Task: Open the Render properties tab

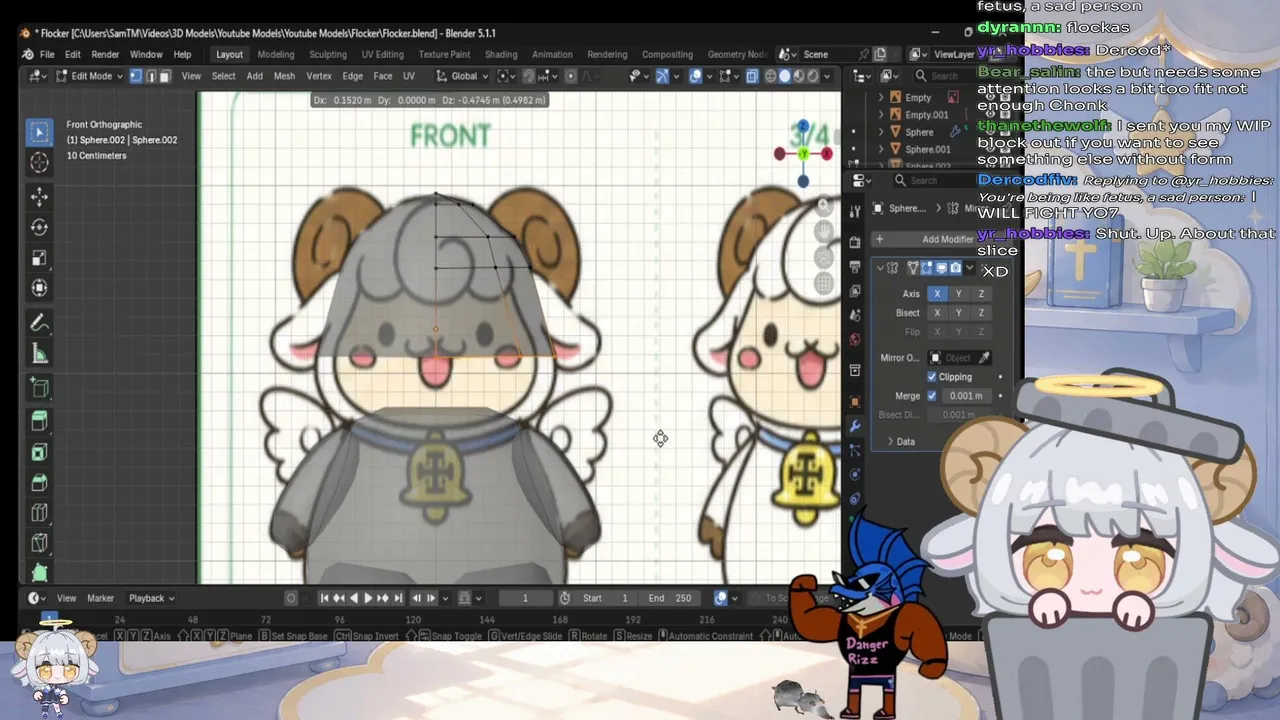Action: pos(855,243)
